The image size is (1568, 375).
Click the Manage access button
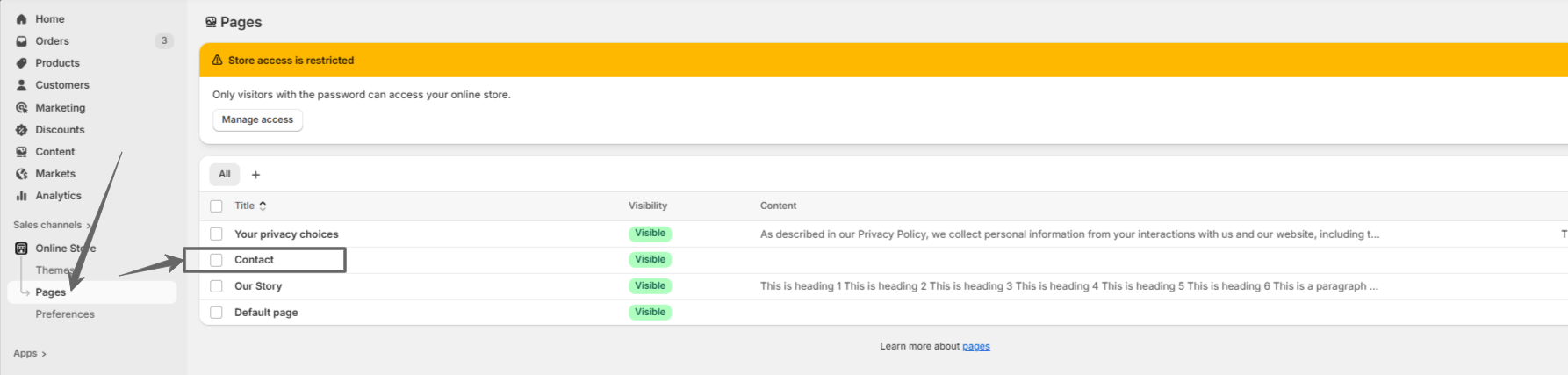pos(257,120)
